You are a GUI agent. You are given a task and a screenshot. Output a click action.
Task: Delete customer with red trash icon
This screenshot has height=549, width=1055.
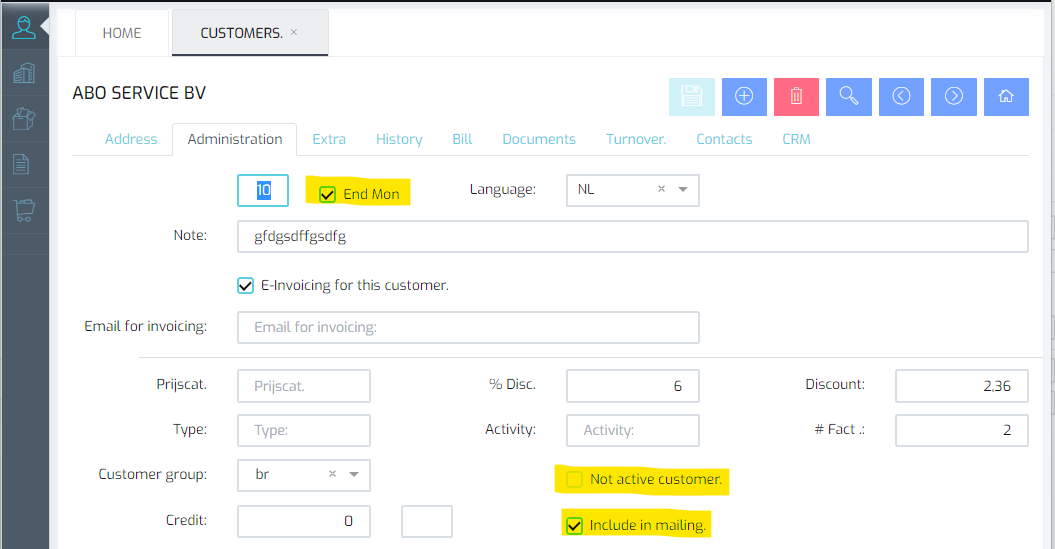797,96
